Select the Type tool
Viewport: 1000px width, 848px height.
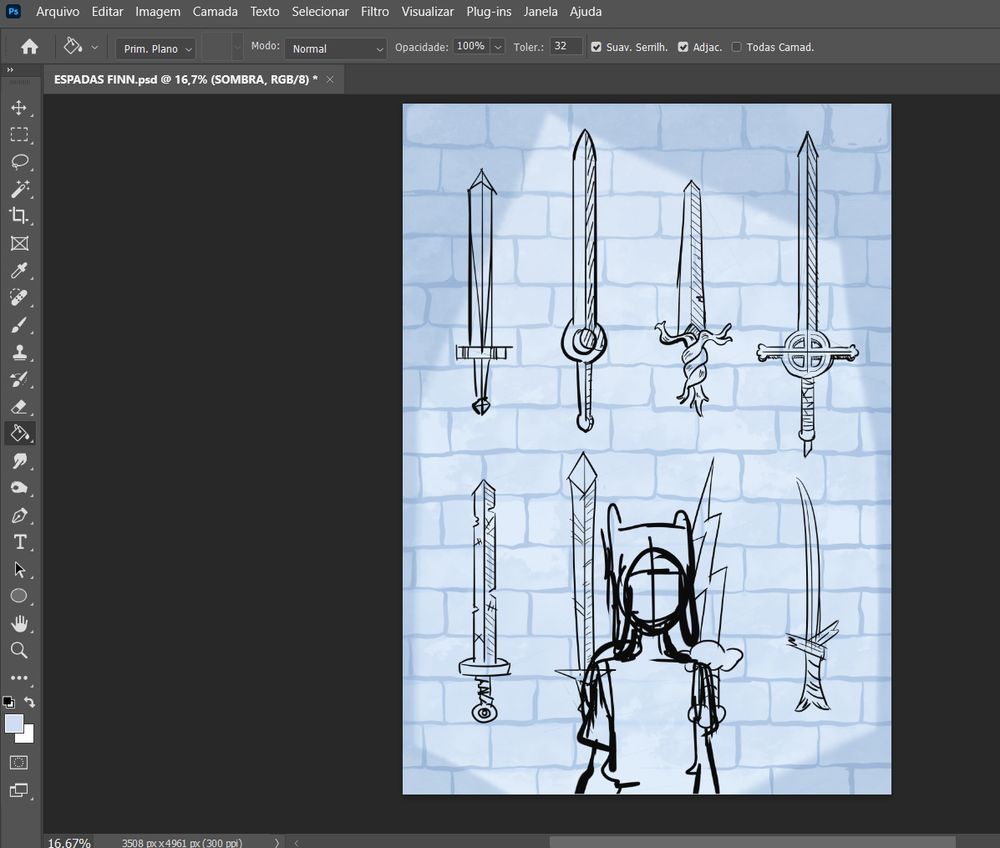19,542
